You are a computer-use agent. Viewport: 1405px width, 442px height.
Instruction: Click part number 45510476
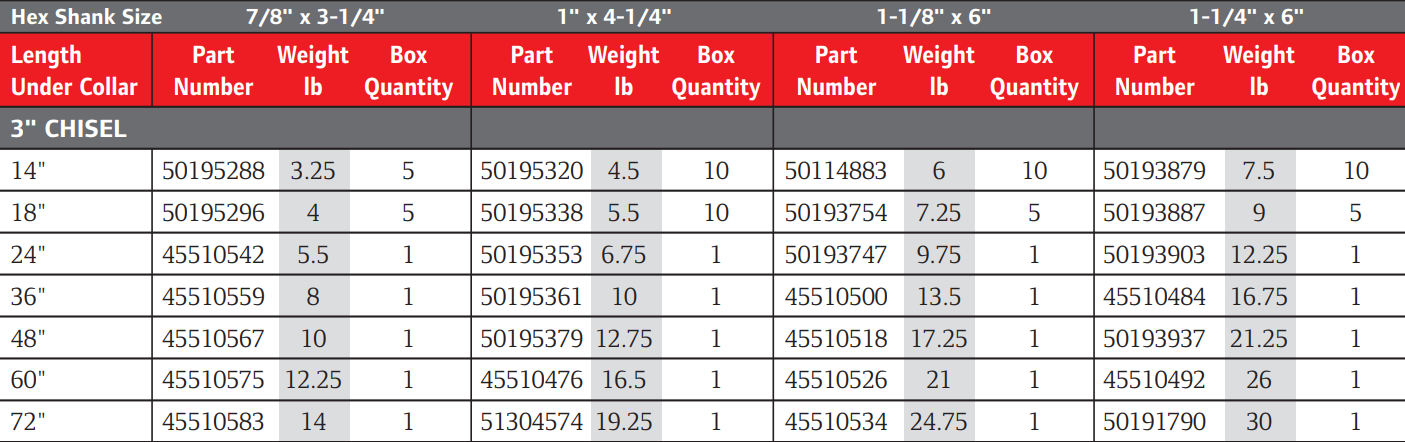tap(531, 381)
